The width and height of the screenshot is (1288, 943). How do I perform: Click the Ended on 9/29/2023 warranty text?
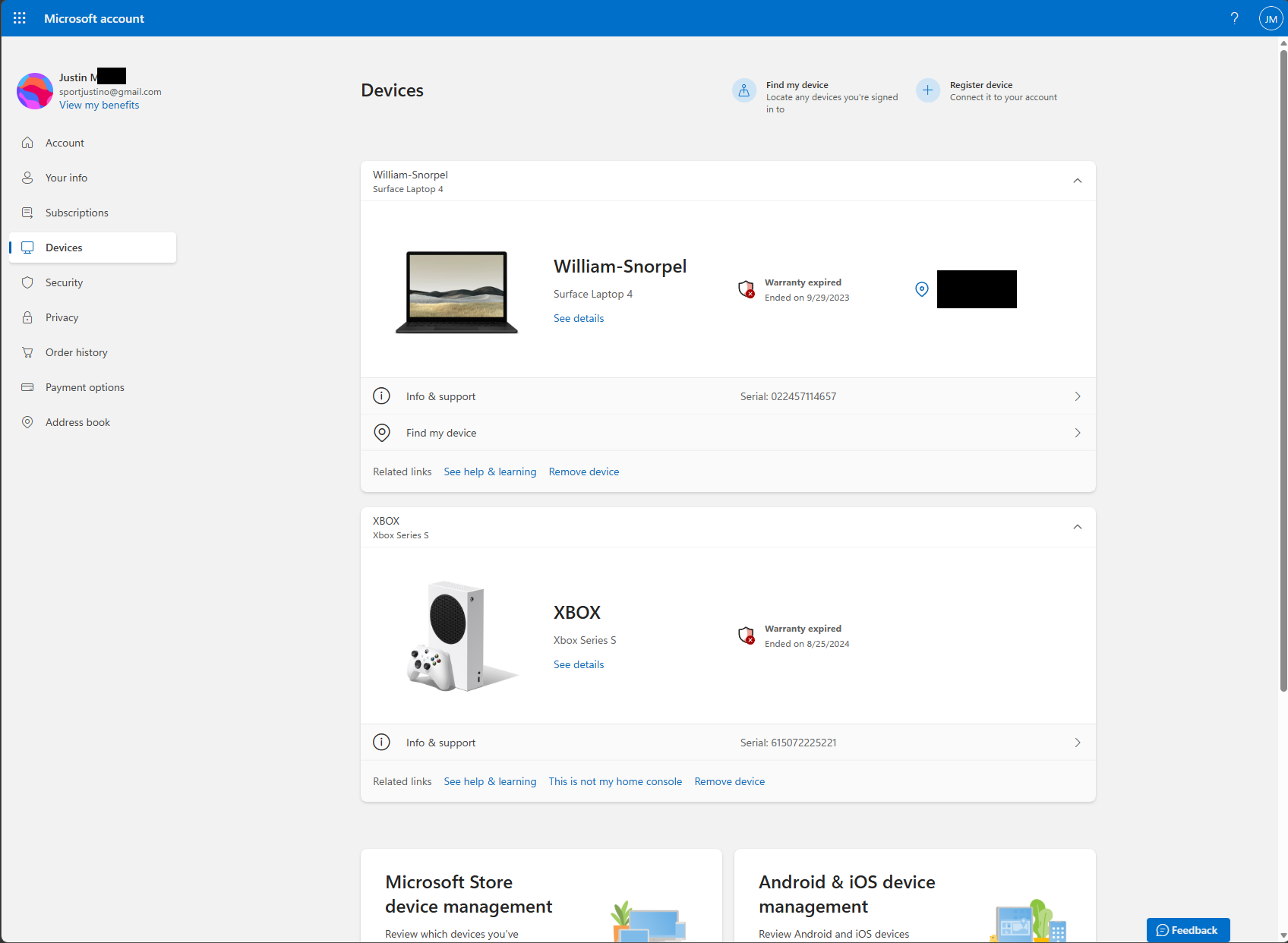pos(807,298)
